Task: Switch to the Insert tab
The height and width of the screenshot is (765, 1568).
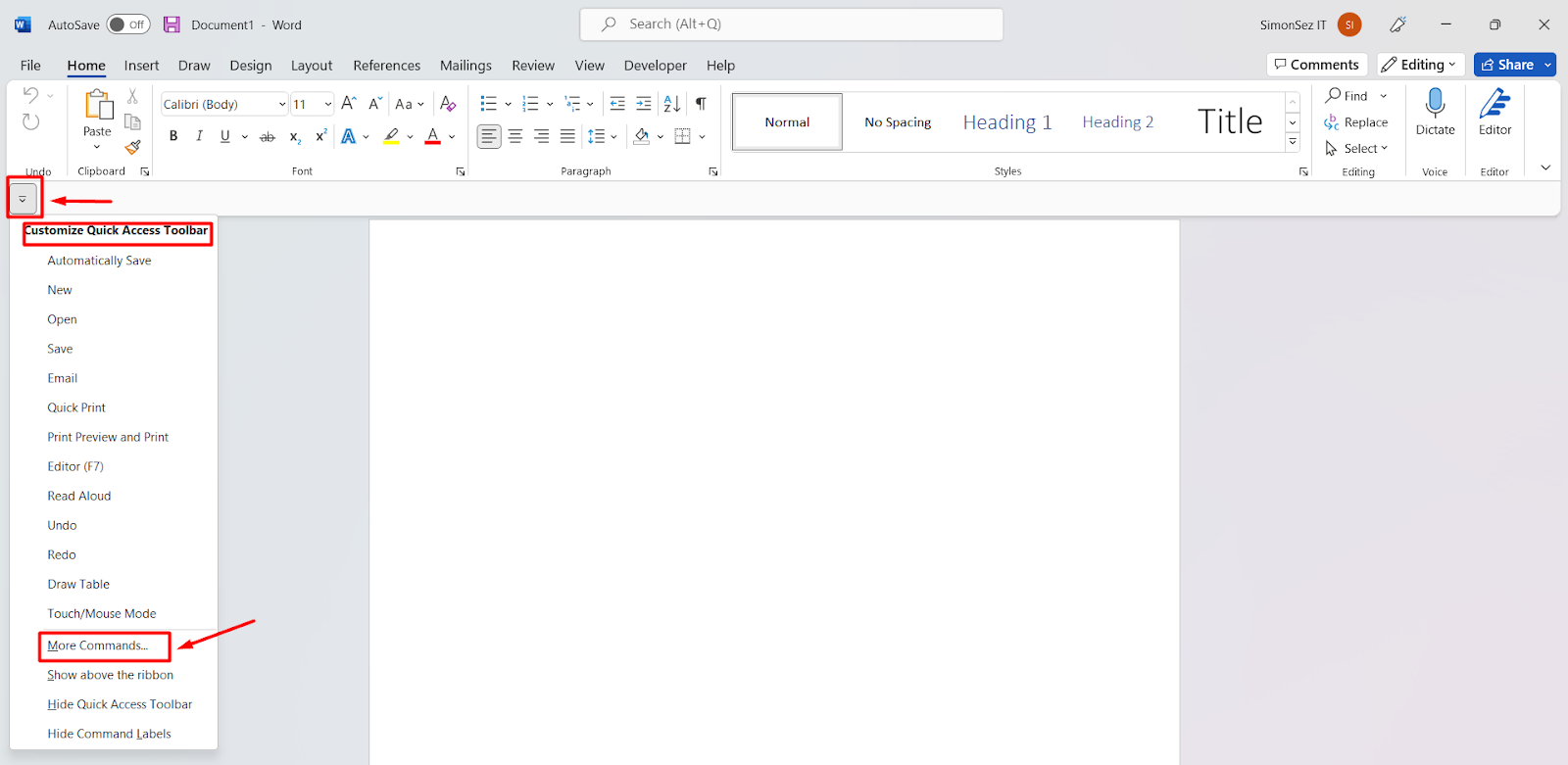Action: point(141,66)
